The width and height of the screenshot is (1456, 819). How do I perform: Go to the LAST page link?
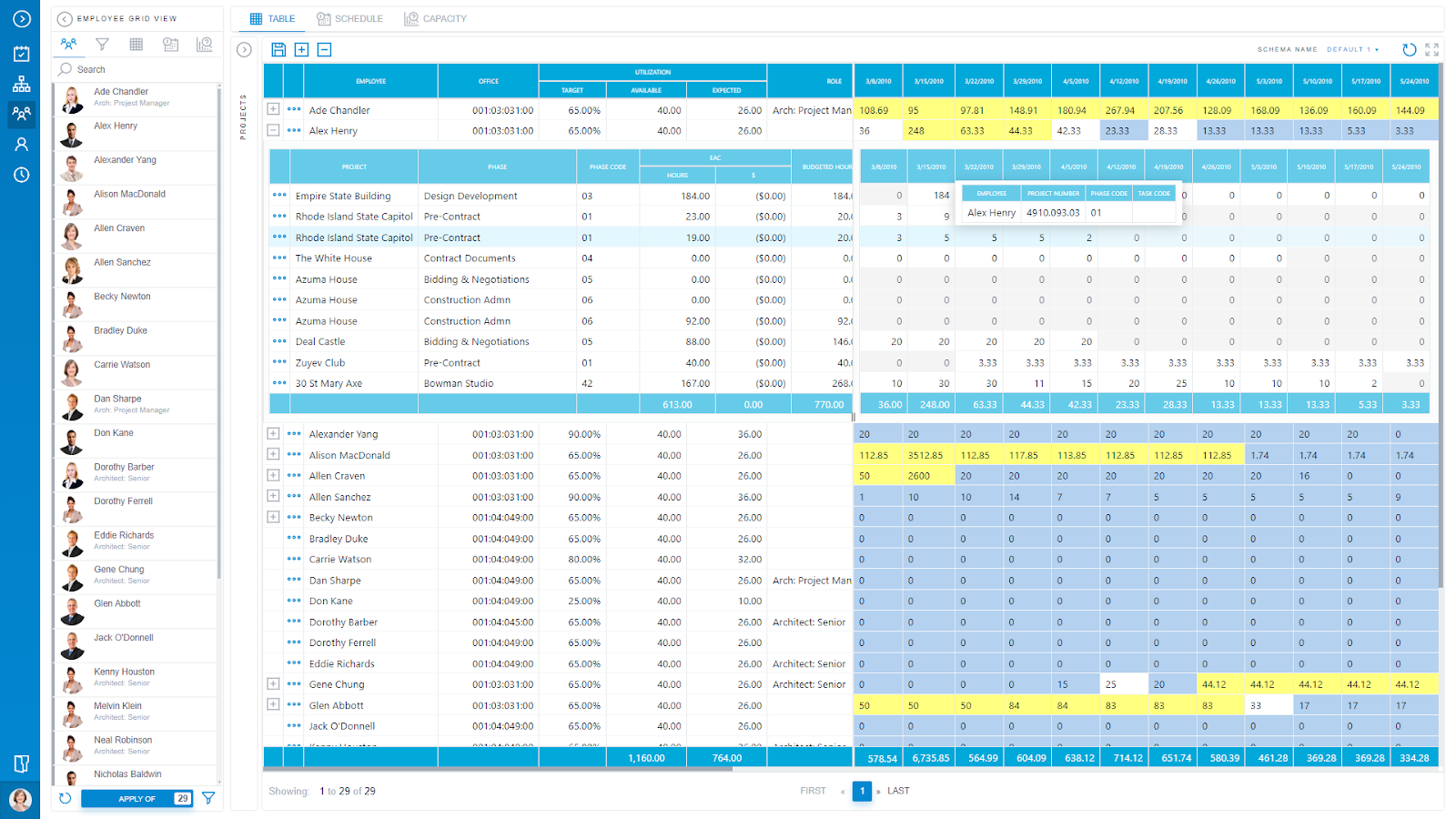pyautogui.click(x=898, y=791)
